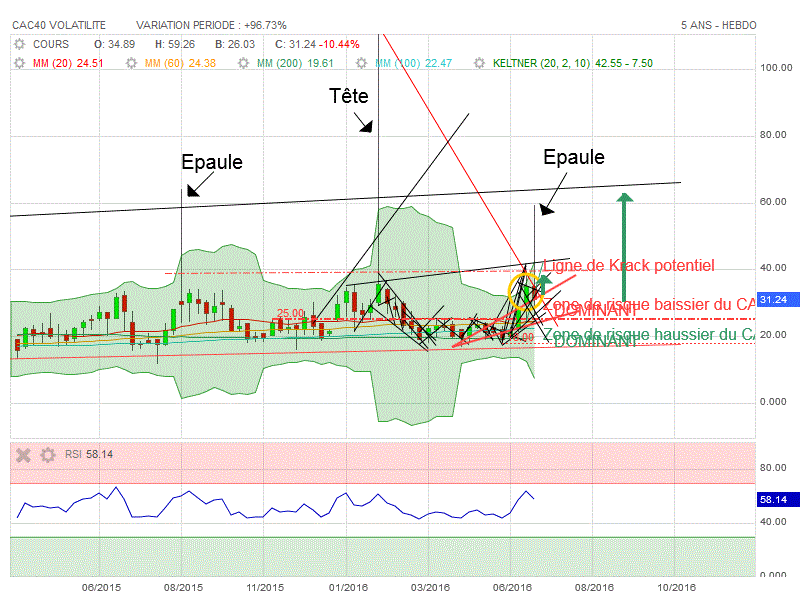Click the RSI 58.14 indicator label

(x=89, y=454)
